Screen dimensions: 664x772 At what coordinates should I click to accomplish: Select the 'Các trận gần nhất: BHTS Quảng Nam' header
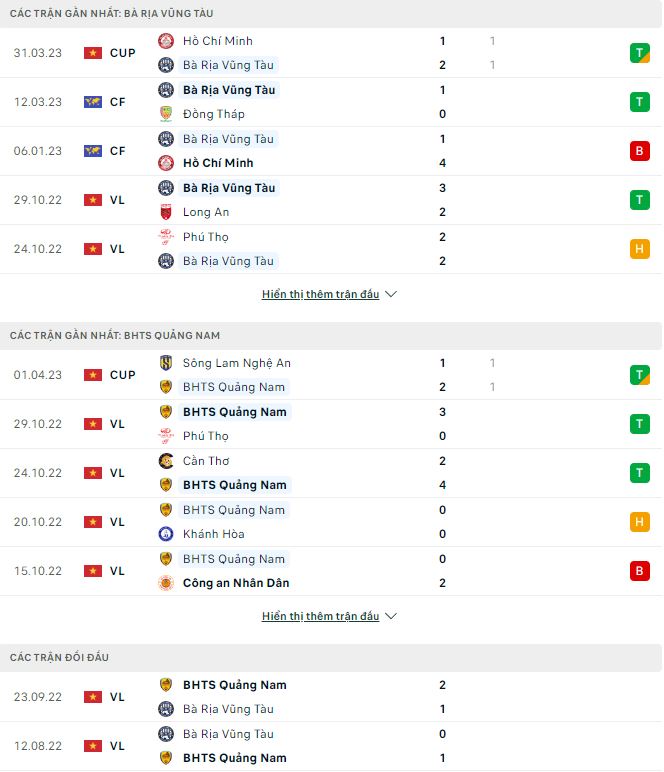115,335
